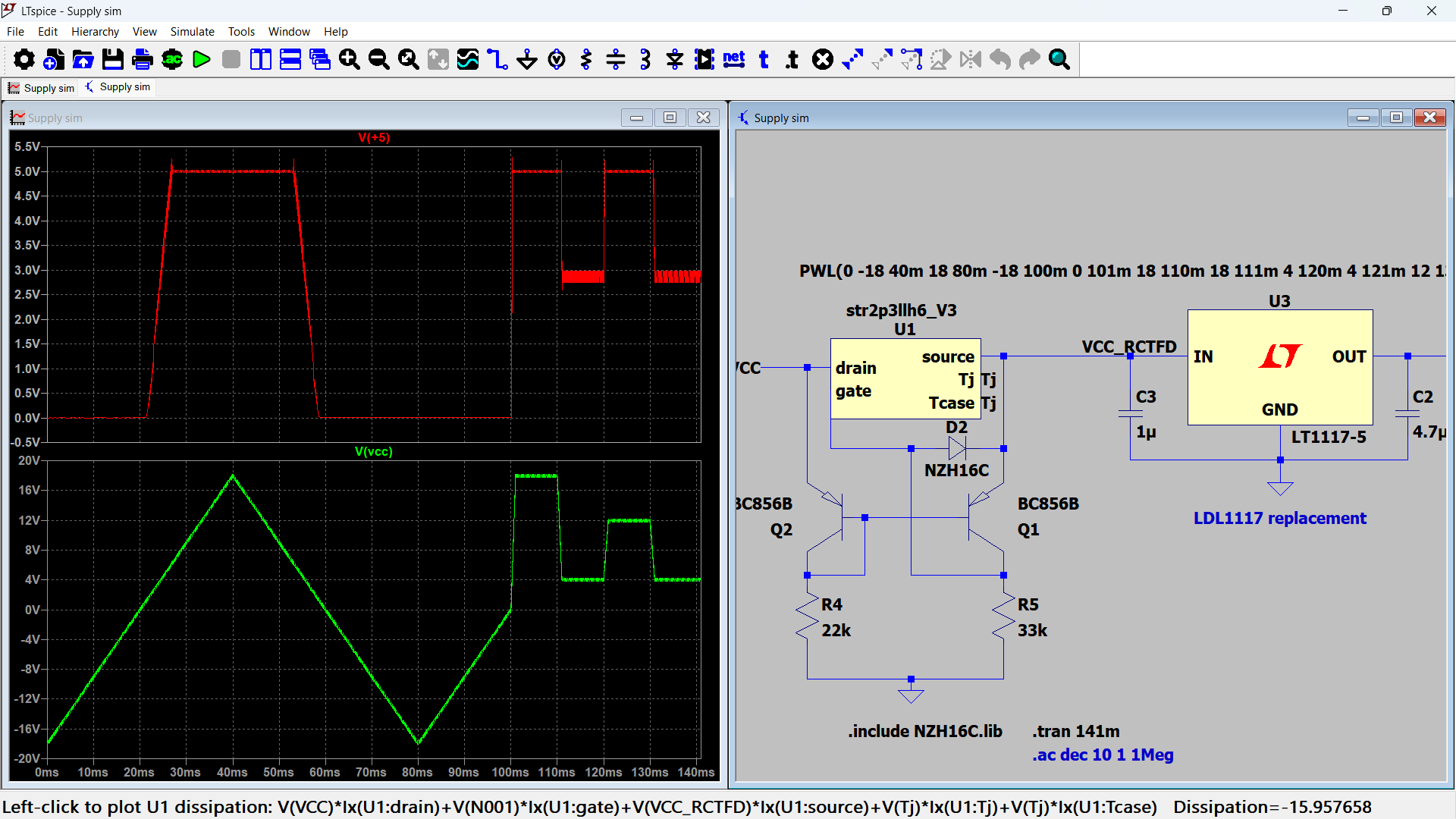Viewport: 1456px width, 819px height.
Task: Select the resistor component tool
Action: [x=586, y=59]
